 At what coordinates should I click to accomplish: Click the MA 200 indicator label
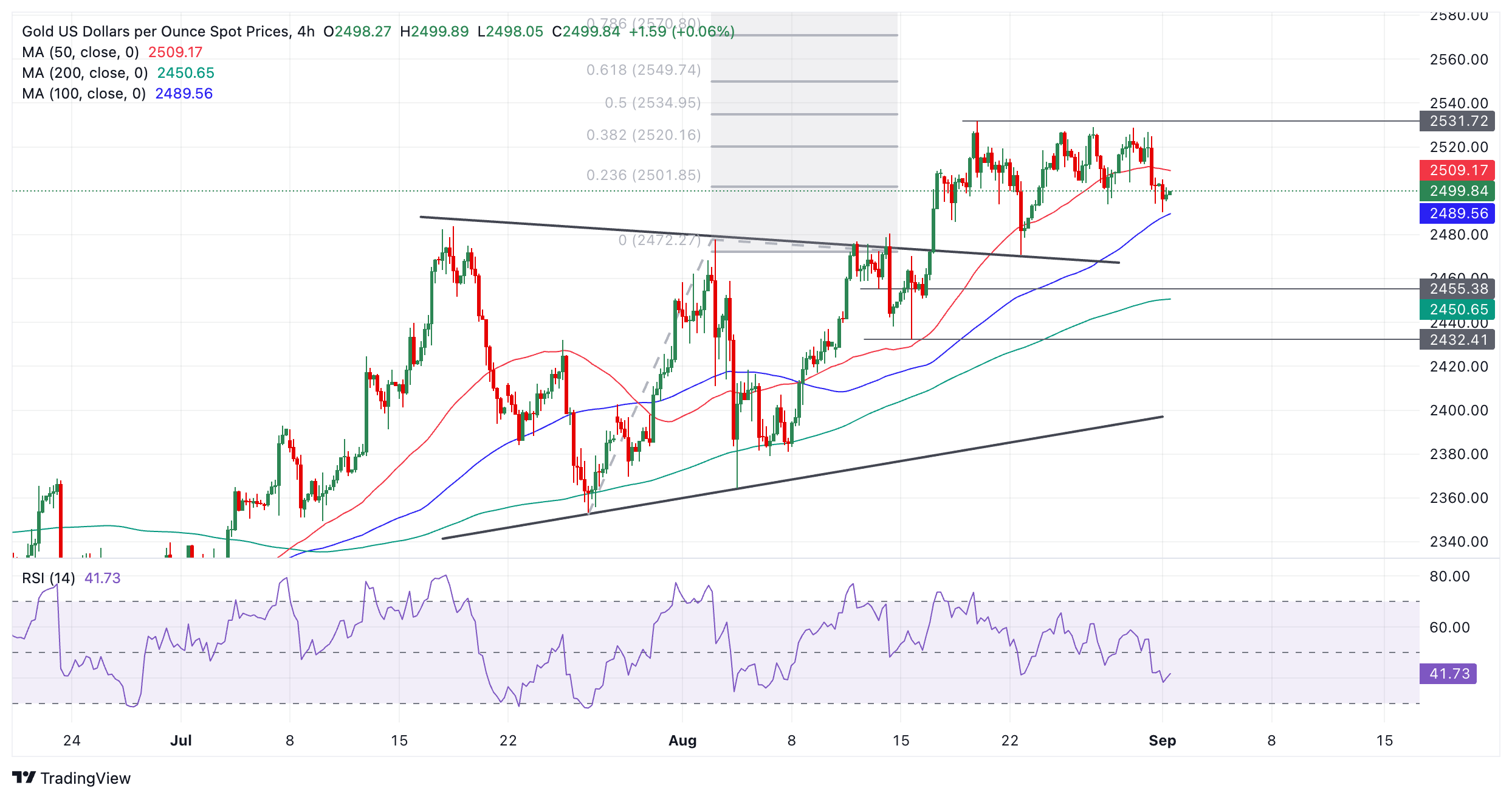coord(84,73)
